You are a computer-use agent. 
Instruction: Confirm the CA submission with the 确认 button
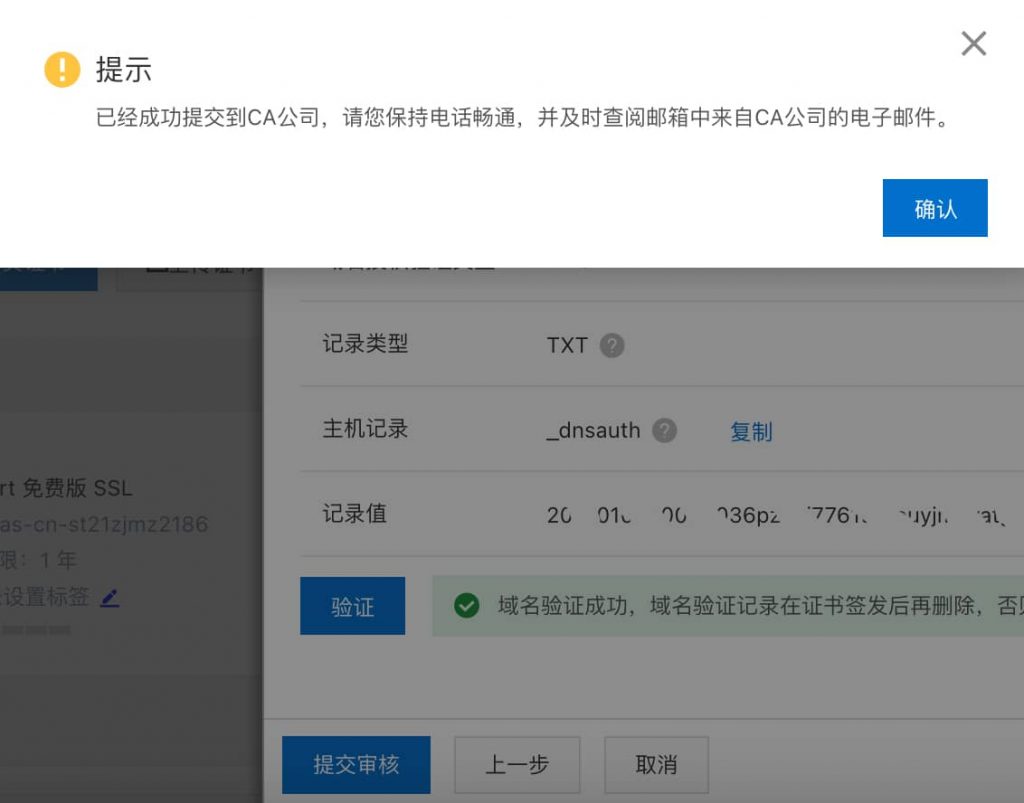(x=934, y=208)
